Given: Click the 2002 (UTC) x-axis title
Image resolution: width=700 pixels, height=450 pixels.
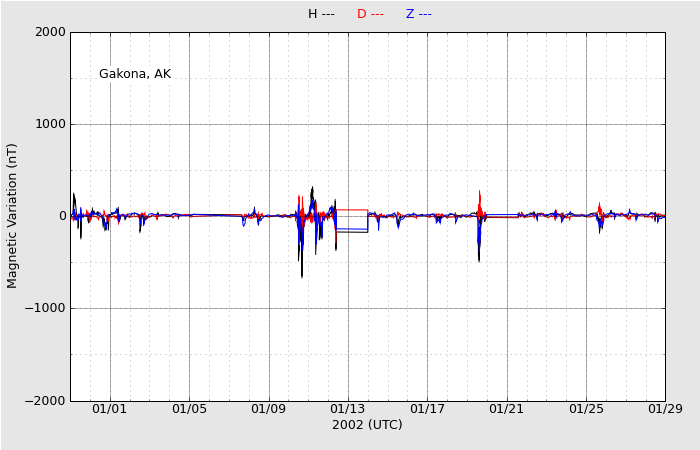Looking at the screenshot, I should click(367, 425).
